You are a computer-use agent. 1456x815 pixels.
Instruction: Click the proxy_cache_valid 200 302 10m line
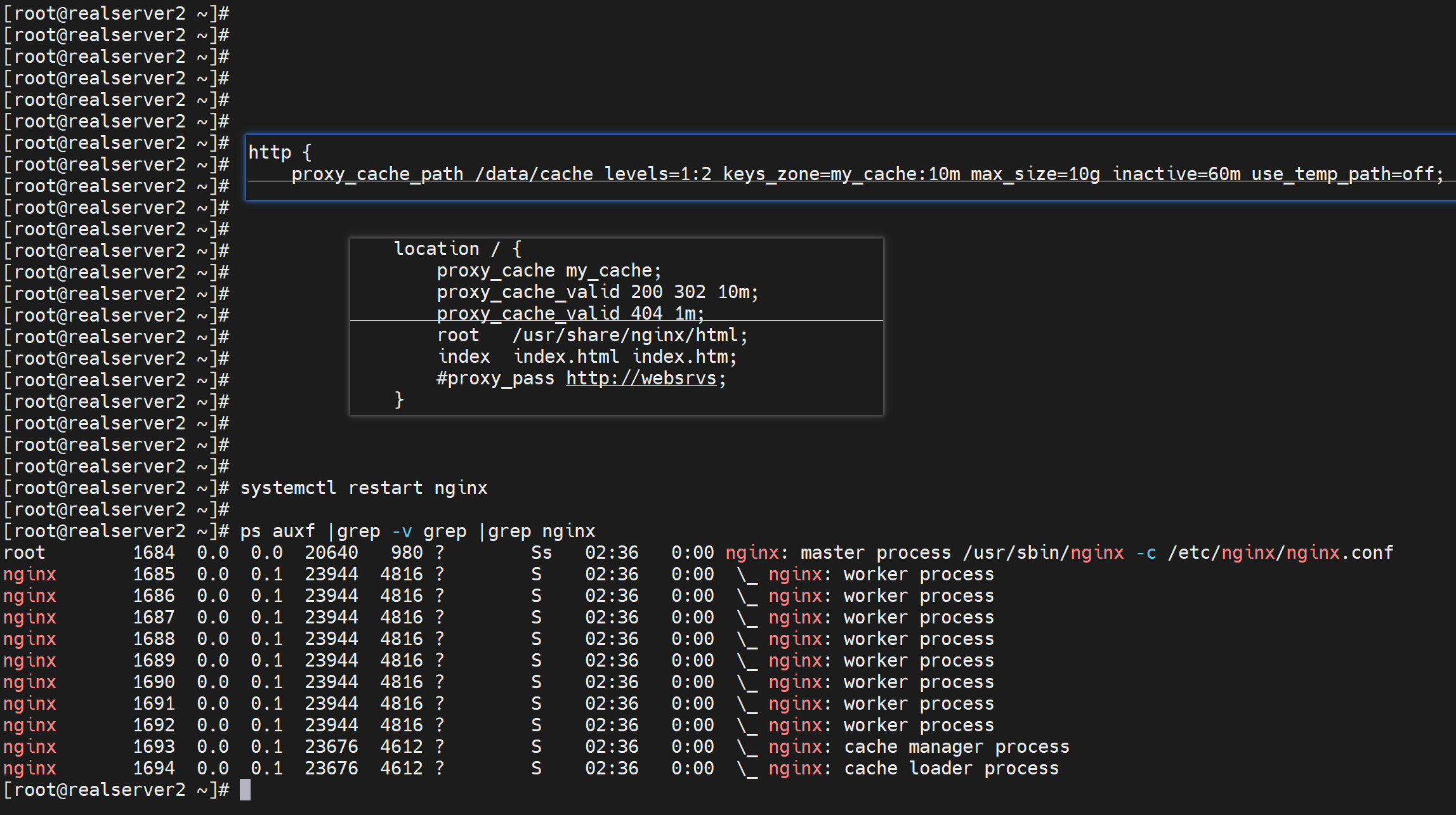click(597, 292)
